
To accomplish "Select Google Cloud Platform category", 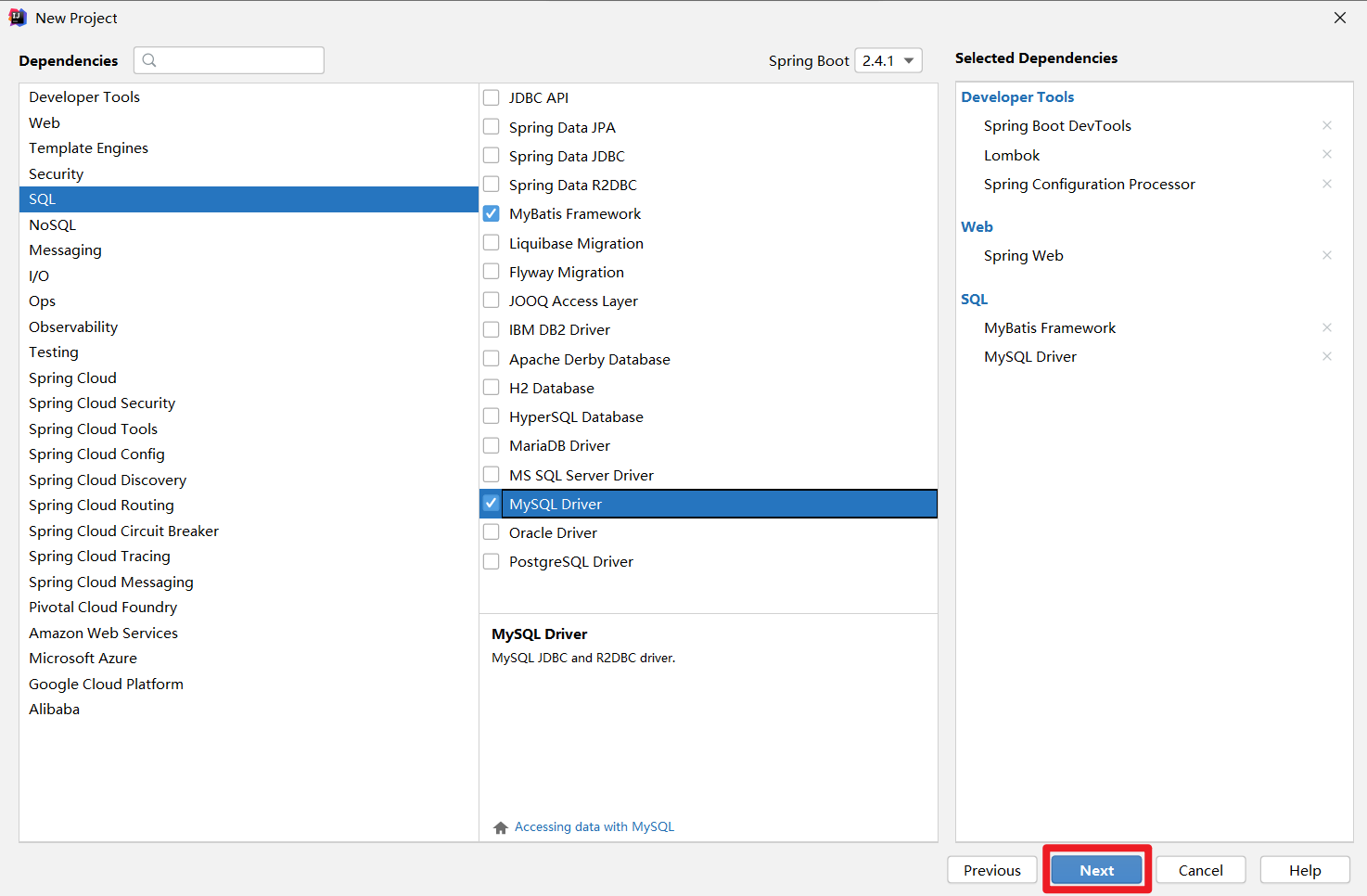I will pyautogui.click(x=249, y=684).
